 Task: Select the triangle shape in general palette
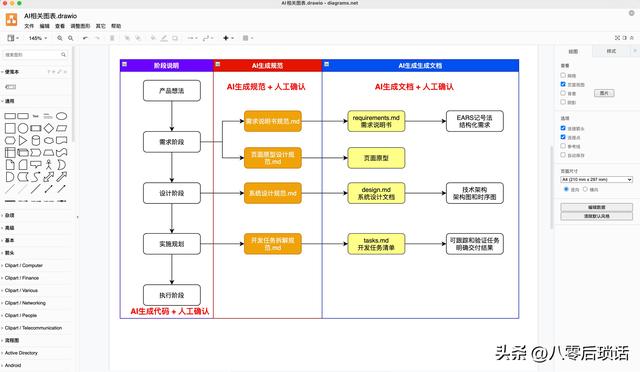23,140
